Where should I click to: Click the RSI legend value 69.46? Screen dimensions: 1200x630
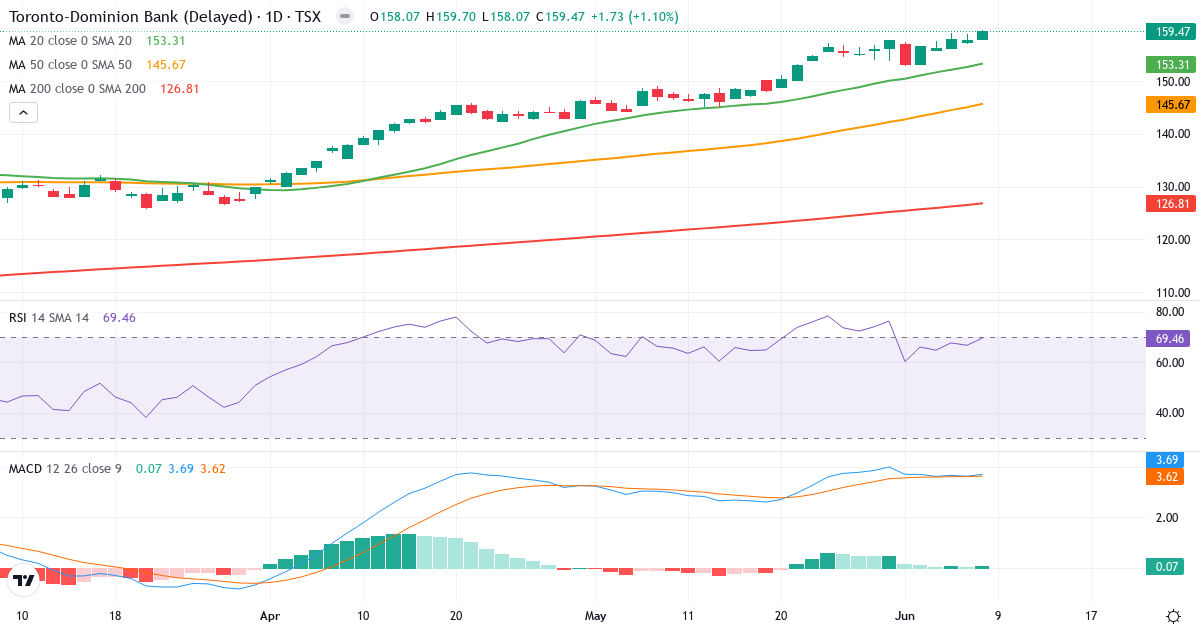pyautogui.click(x=119, y=317)
